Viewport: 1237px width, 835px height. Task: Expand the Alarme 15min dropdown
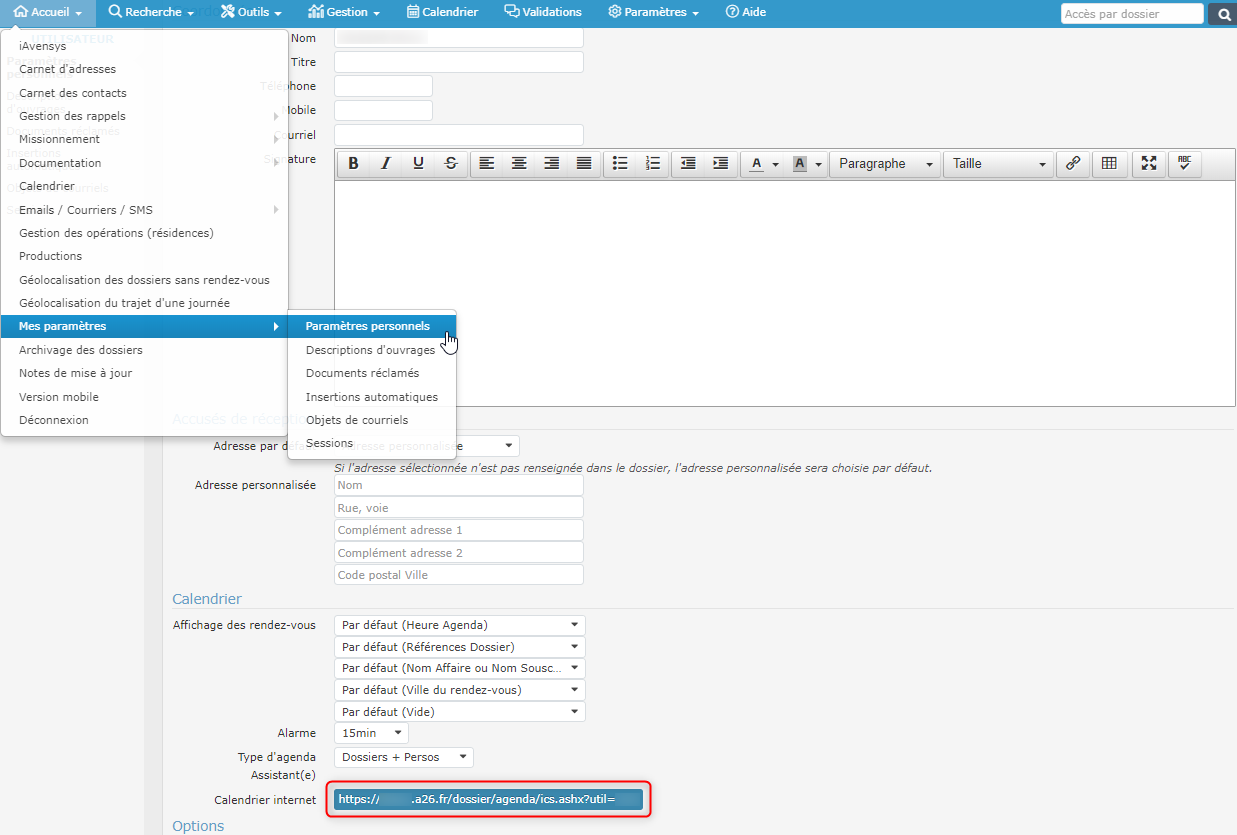point(371,733)
